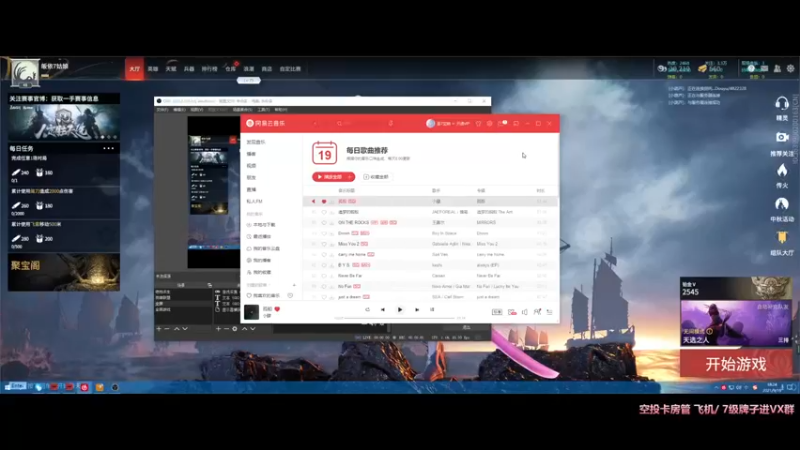This screenshot has height=450, width=800.
Task: Click the 收藏全部 collect all button
Action: (376, 177)
